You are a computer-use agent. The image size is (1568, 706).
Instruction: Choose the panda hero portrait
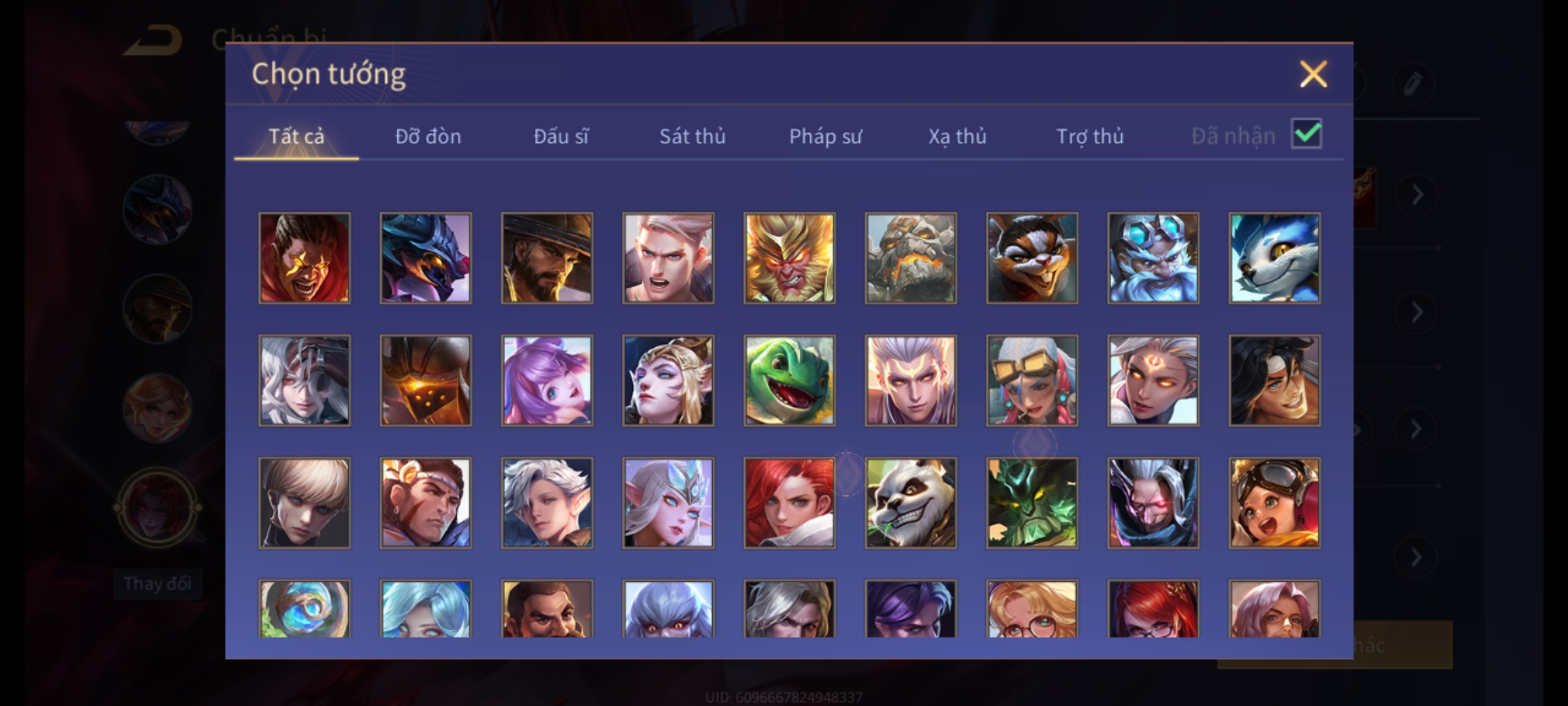(x=911, y=503)
